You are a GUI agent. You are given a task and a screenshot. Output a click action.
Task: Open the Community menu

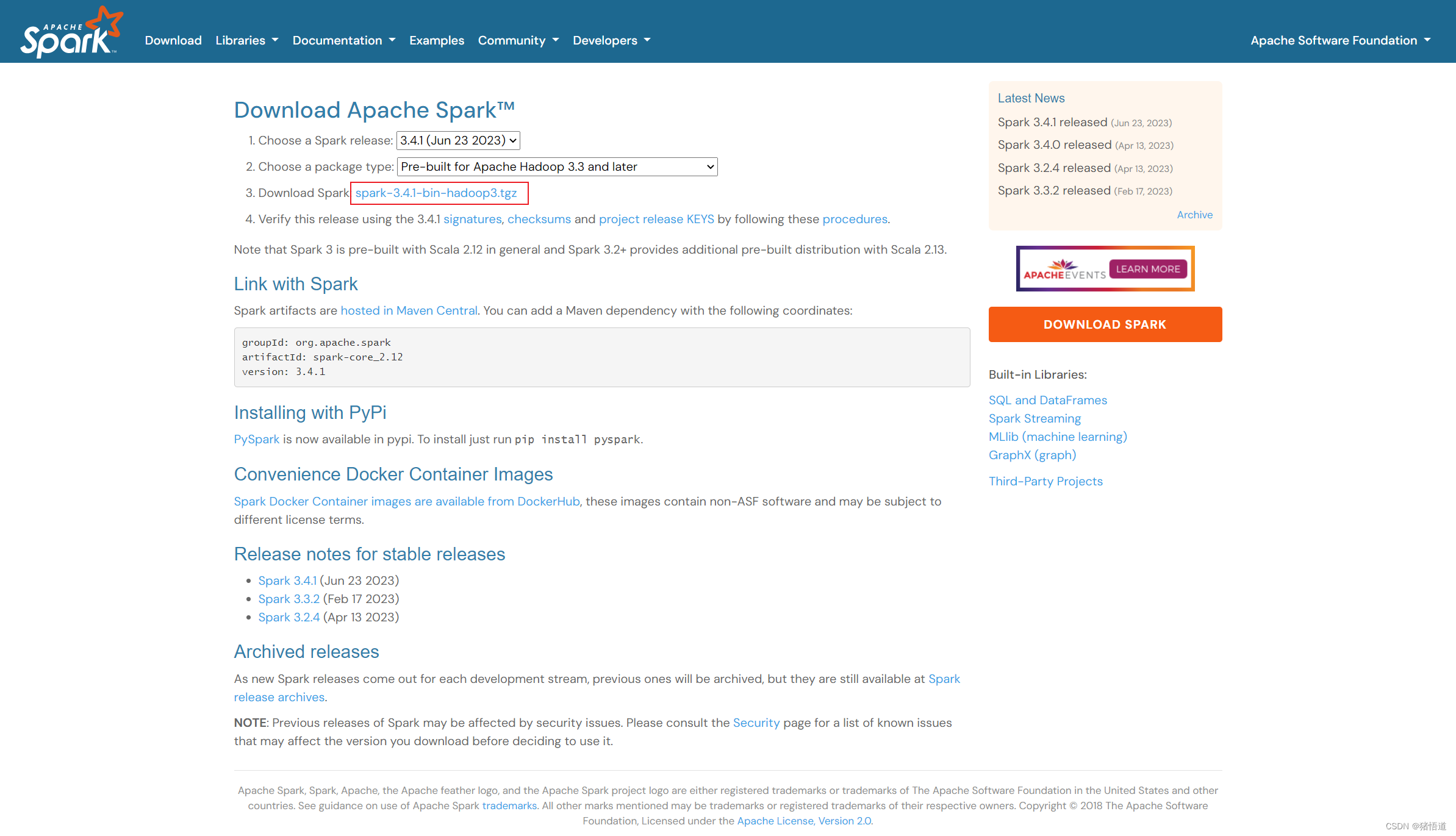518,41
